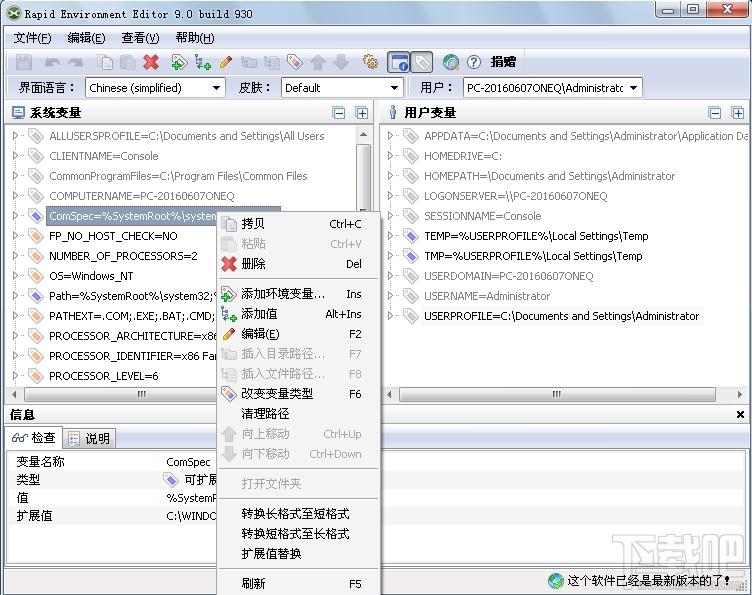Click the Copy toolbar icon

pyautogui.click(x=105, y=62)
